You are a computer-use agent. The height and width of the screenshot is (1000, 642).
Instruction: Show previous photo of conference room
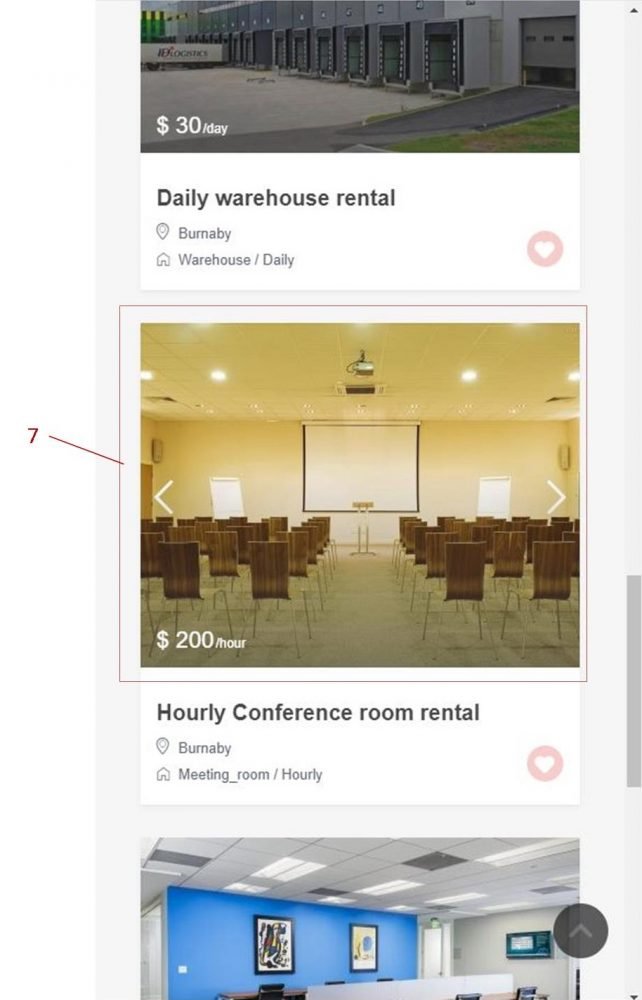[164, 497]
